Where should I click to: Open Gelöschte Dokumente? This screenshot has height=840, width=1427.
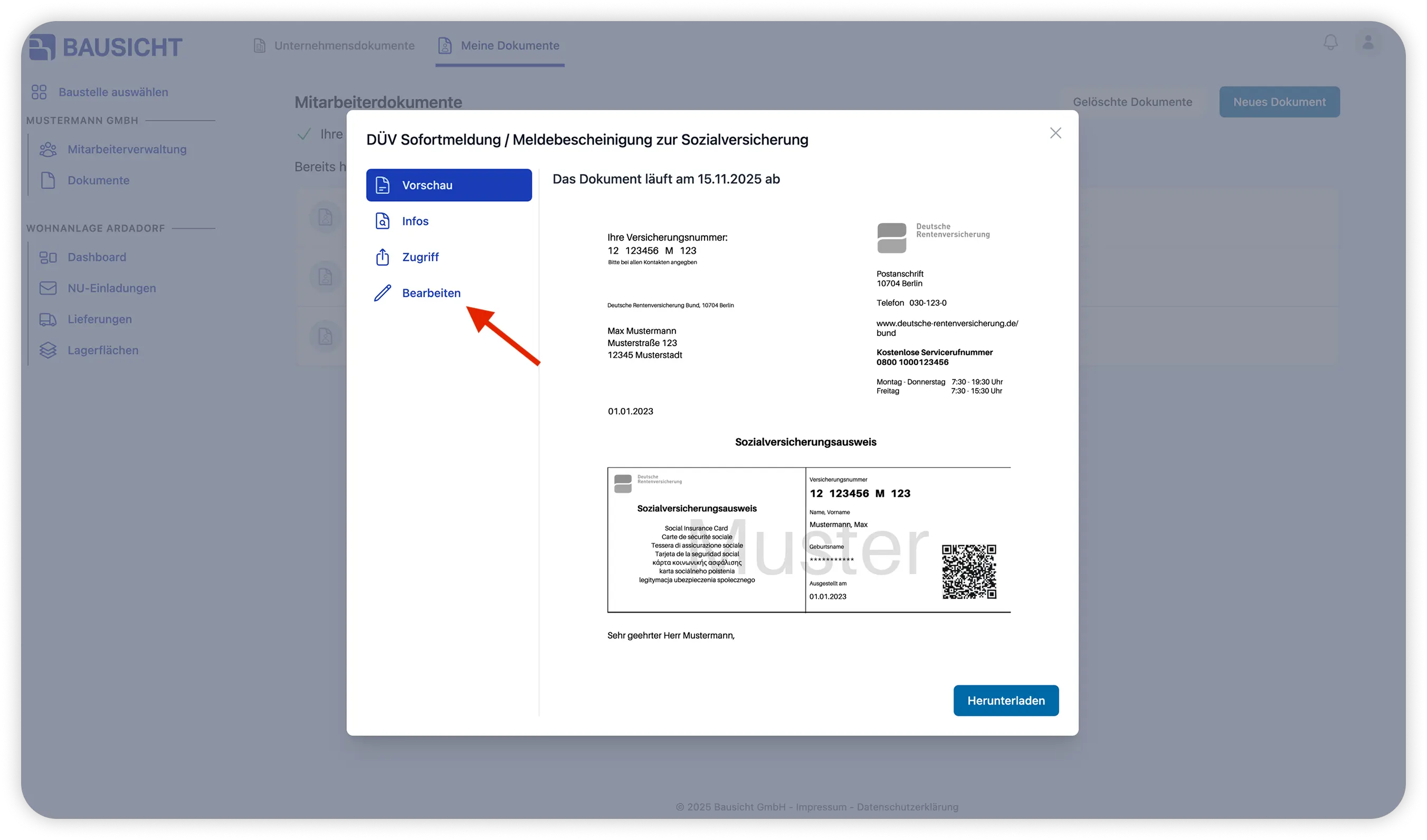[x=1133, y=102]
